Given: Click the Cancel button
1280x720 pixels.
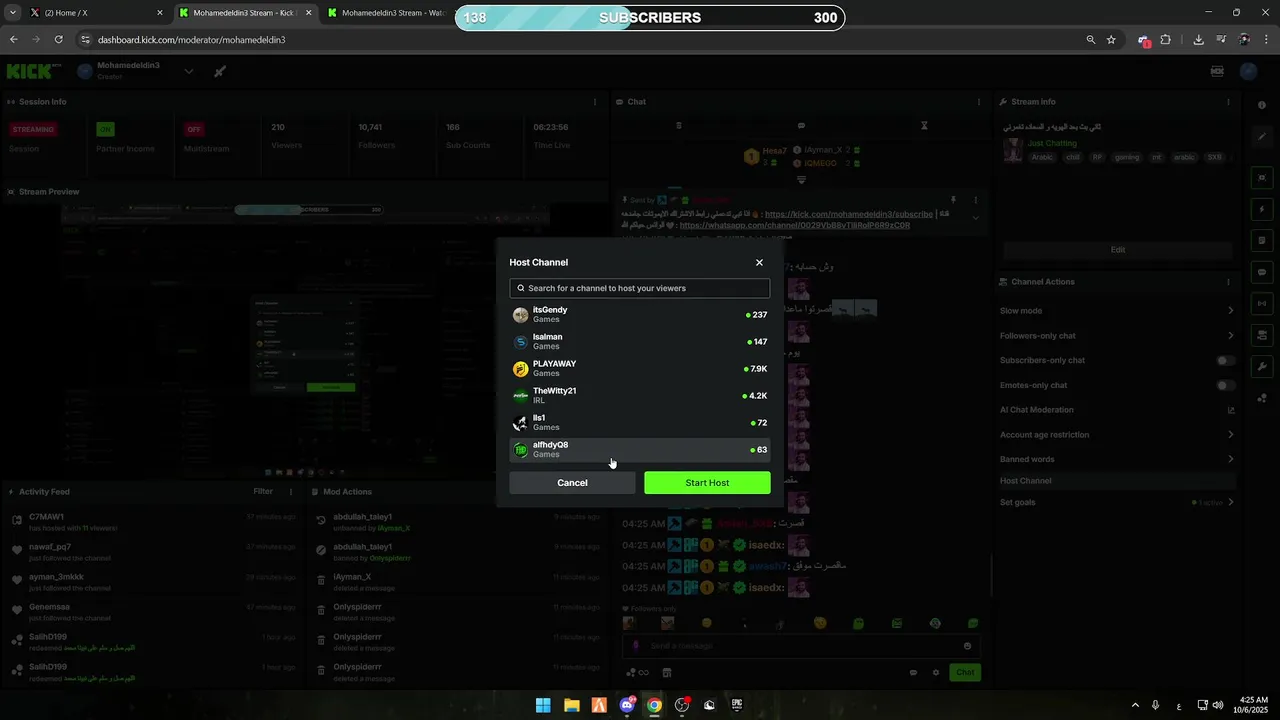Looking at the screenshot, I should tap(572, 483).
